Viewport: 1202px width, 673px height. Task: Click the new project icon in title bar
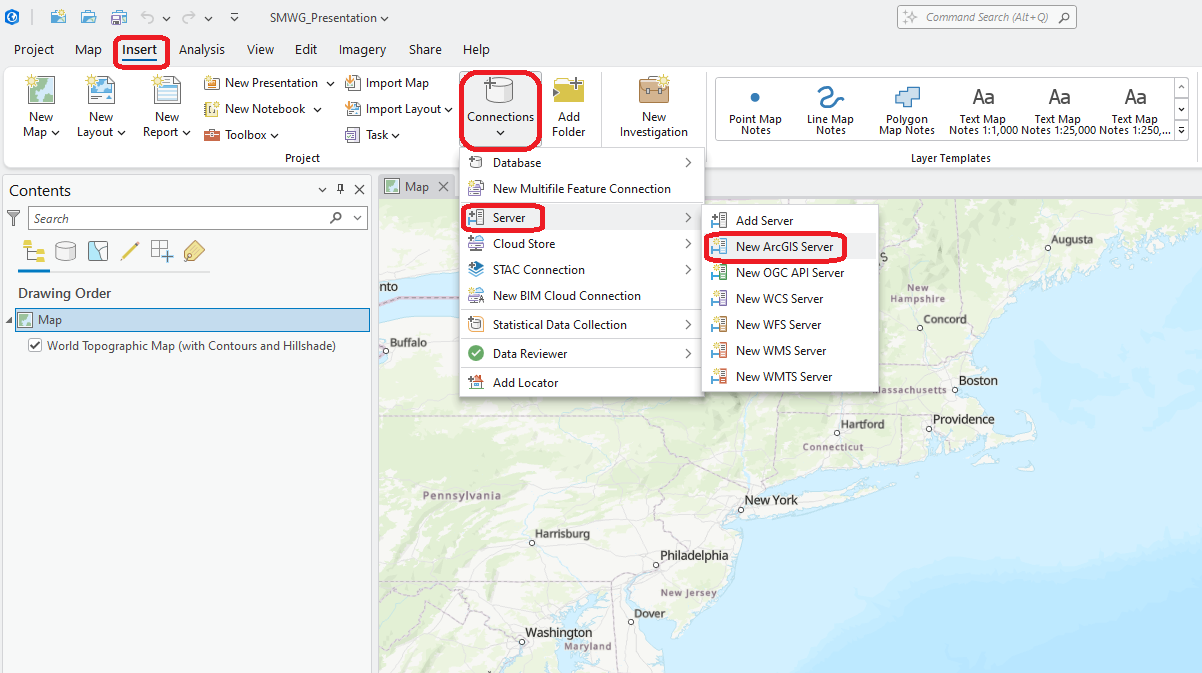[x=58, y=17]
